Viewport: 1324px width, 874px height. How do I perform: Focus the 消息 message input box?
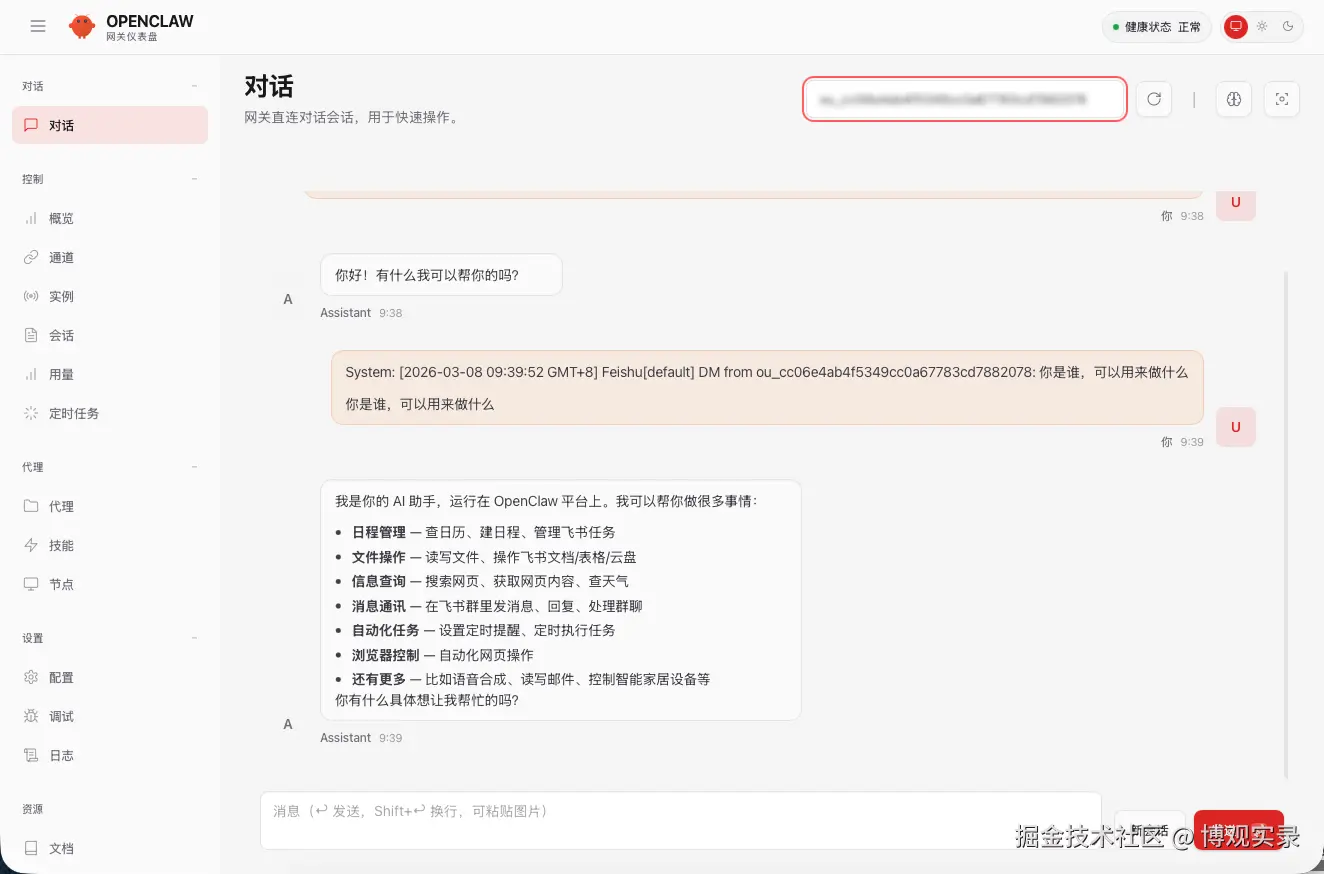coord(680,821)
